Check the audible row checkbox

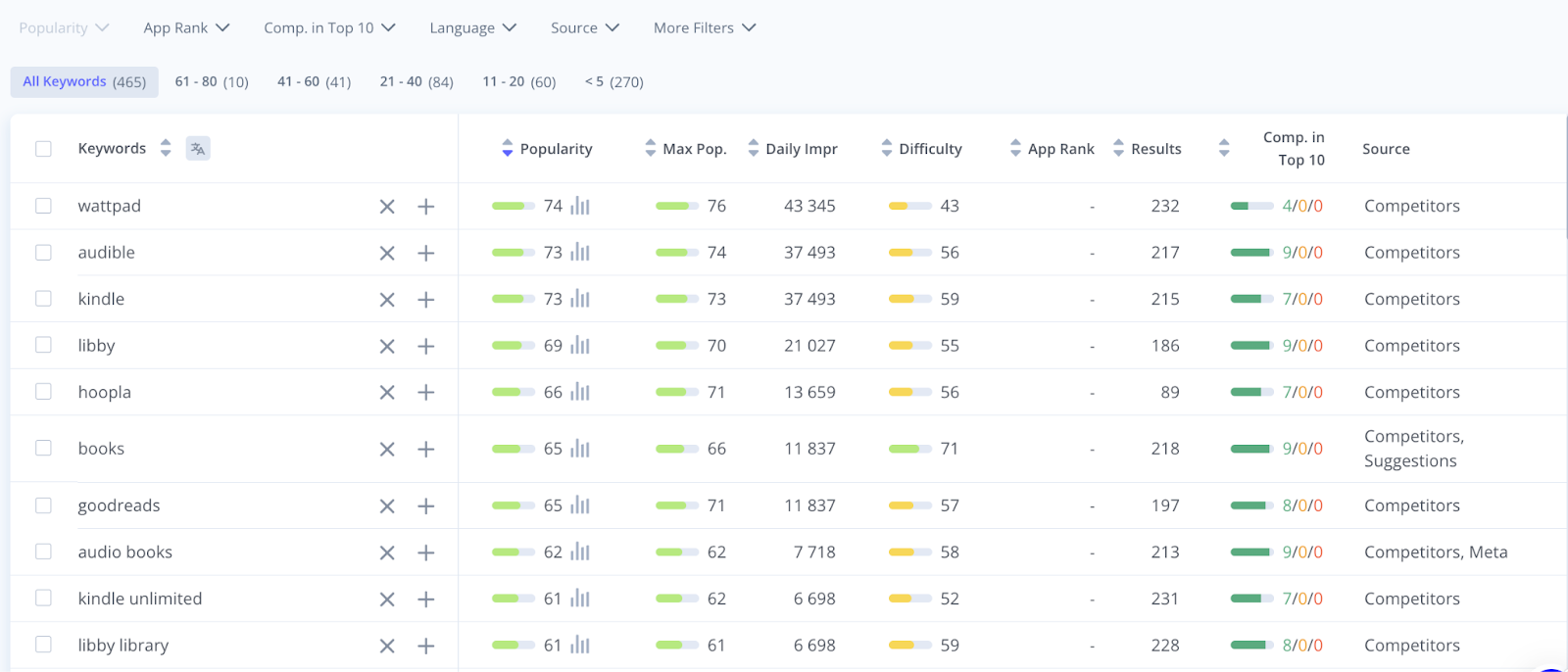tap(43, 252)
